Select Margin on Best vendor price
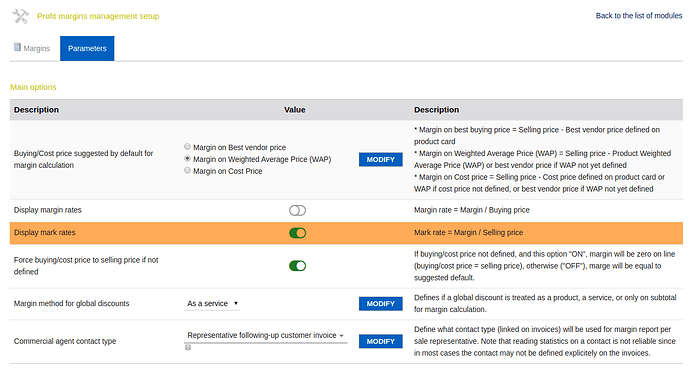This screenshot has width=690, height=382. 187,147
